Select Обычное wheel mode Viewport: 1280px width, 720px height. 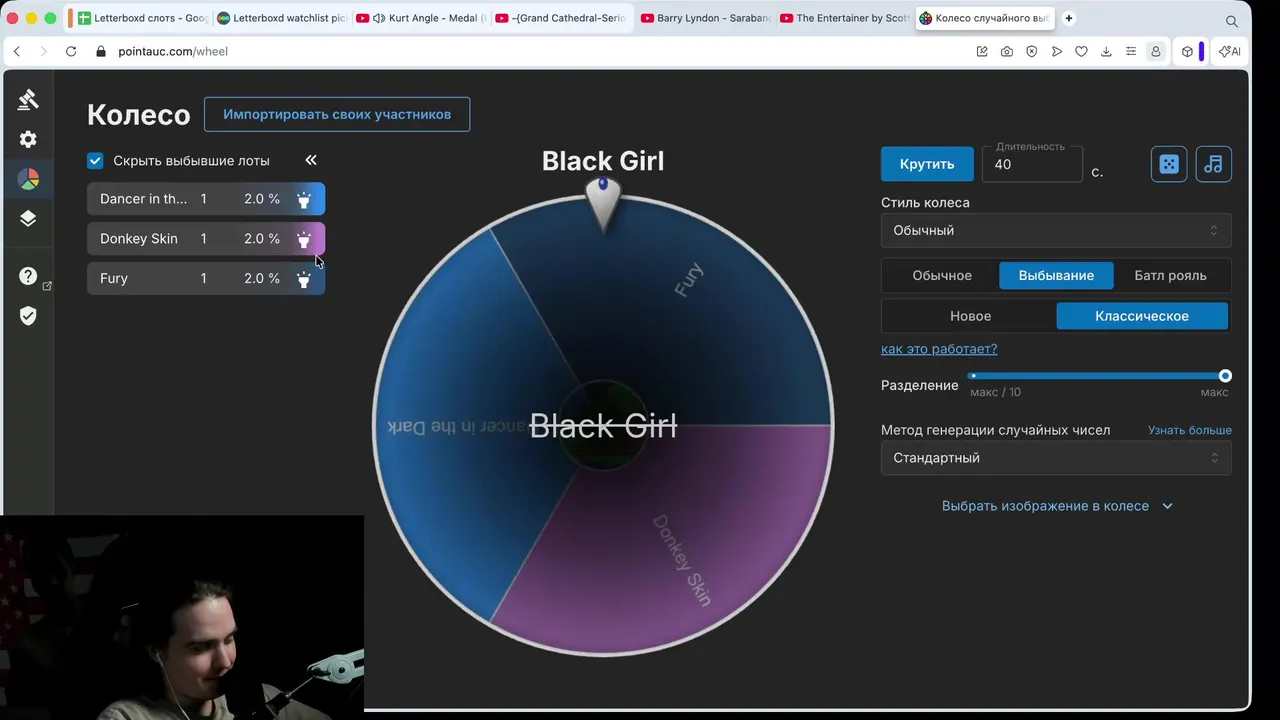point(942,275)
